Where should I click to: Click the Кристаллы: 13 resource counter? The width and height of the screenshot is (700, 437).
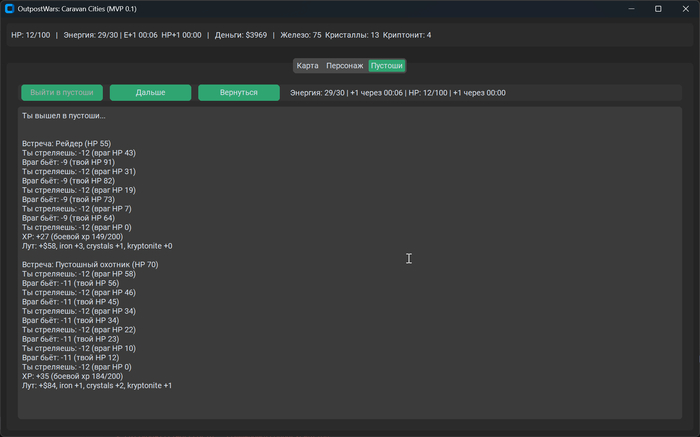point(352,35)
